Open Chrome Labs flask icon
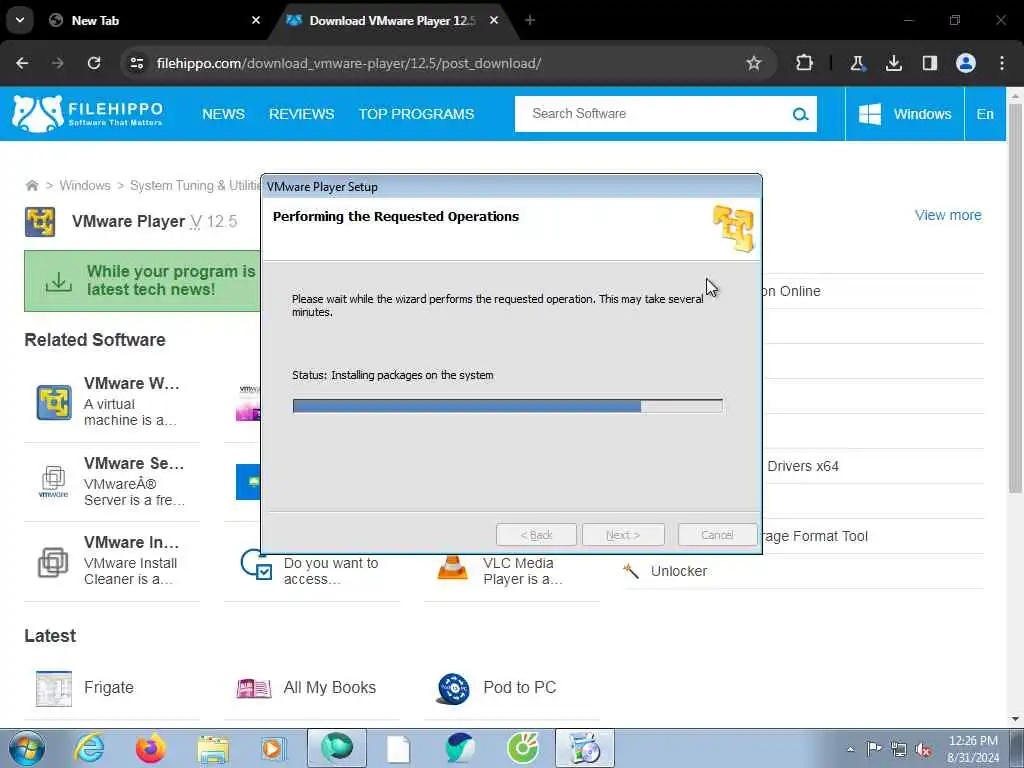This screenshot has height=768, width=1024. pos(857,63)
